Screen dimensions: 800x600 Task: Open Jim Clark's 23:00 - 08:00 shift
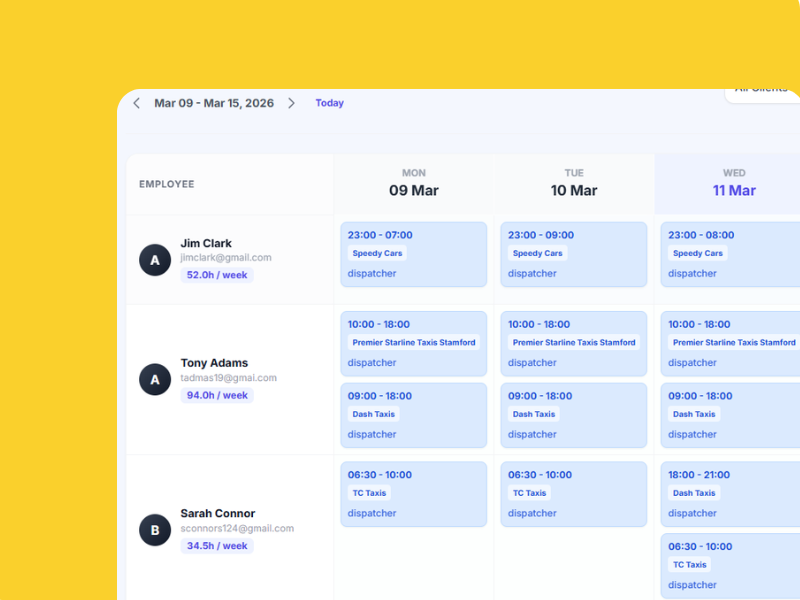pyautogui.click(x=731, y=254)
